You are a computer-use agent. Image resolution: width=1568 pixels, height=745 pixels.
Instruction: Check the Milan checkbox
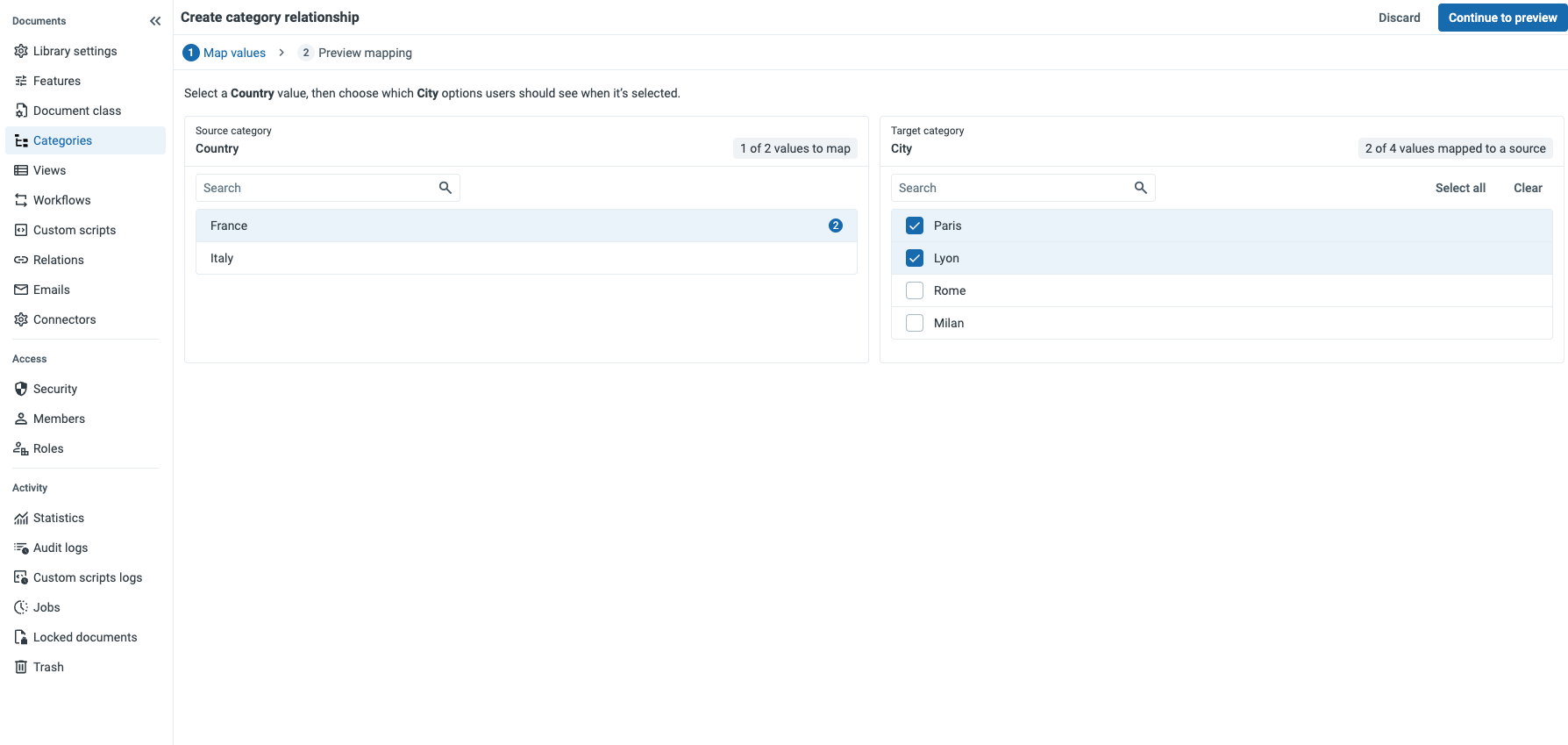(x=915, y=323)
